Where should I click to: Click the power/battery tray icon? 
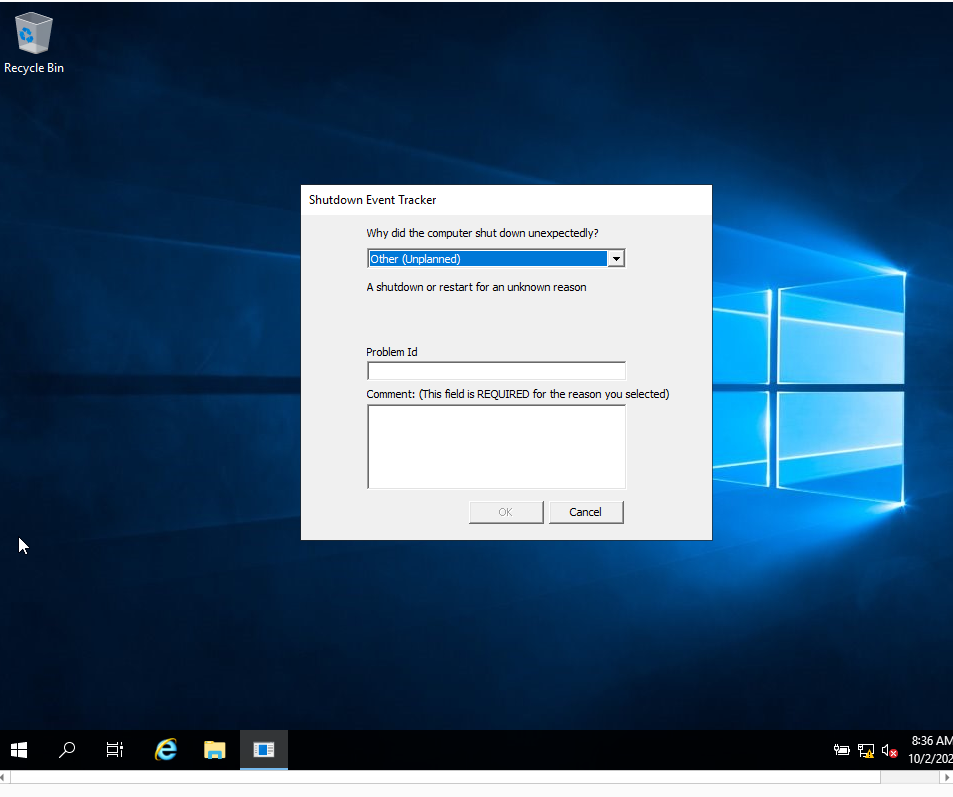pyautogui.click(x=841, y=750)
